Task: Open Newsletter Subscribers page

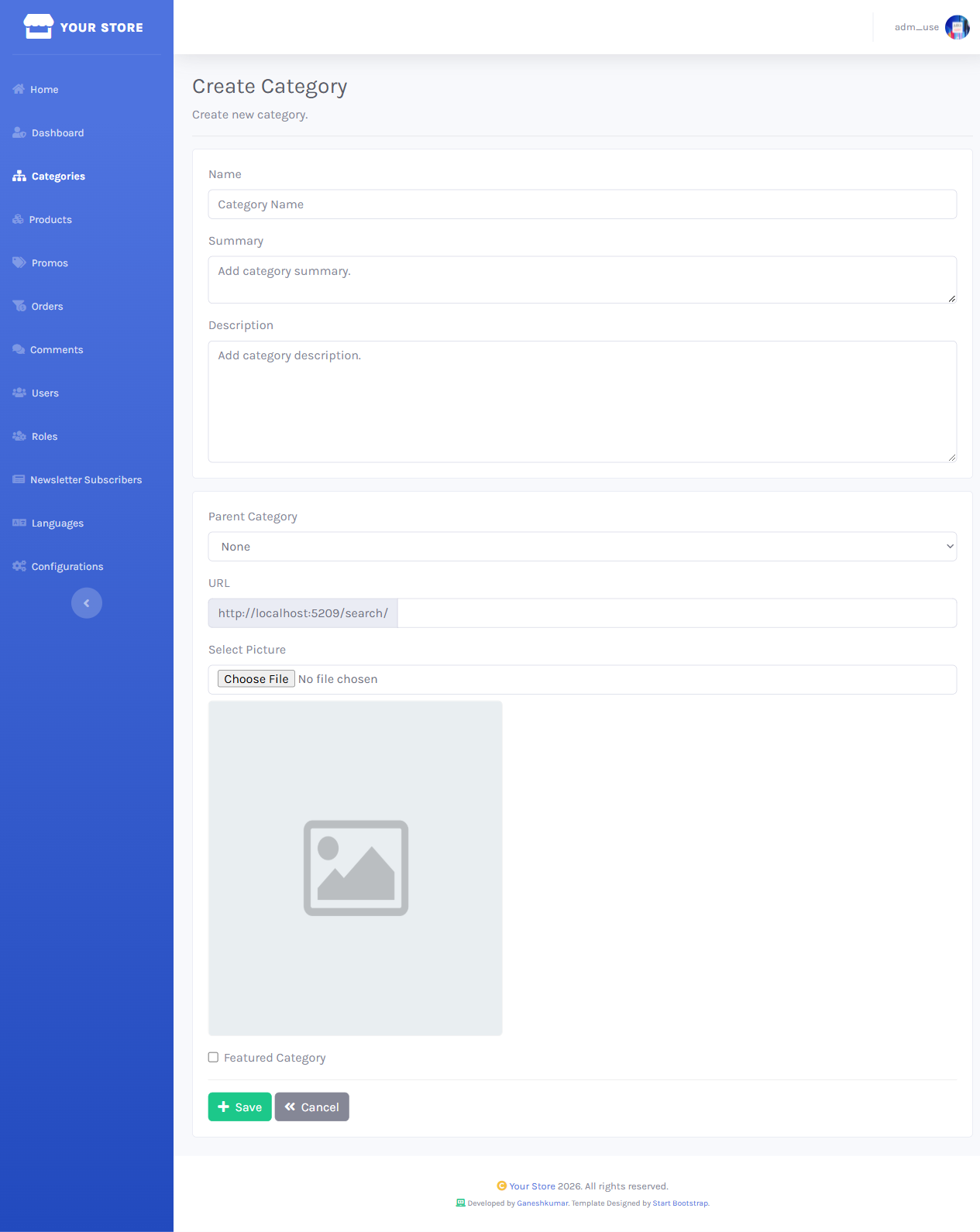Action: pos(87,479)
